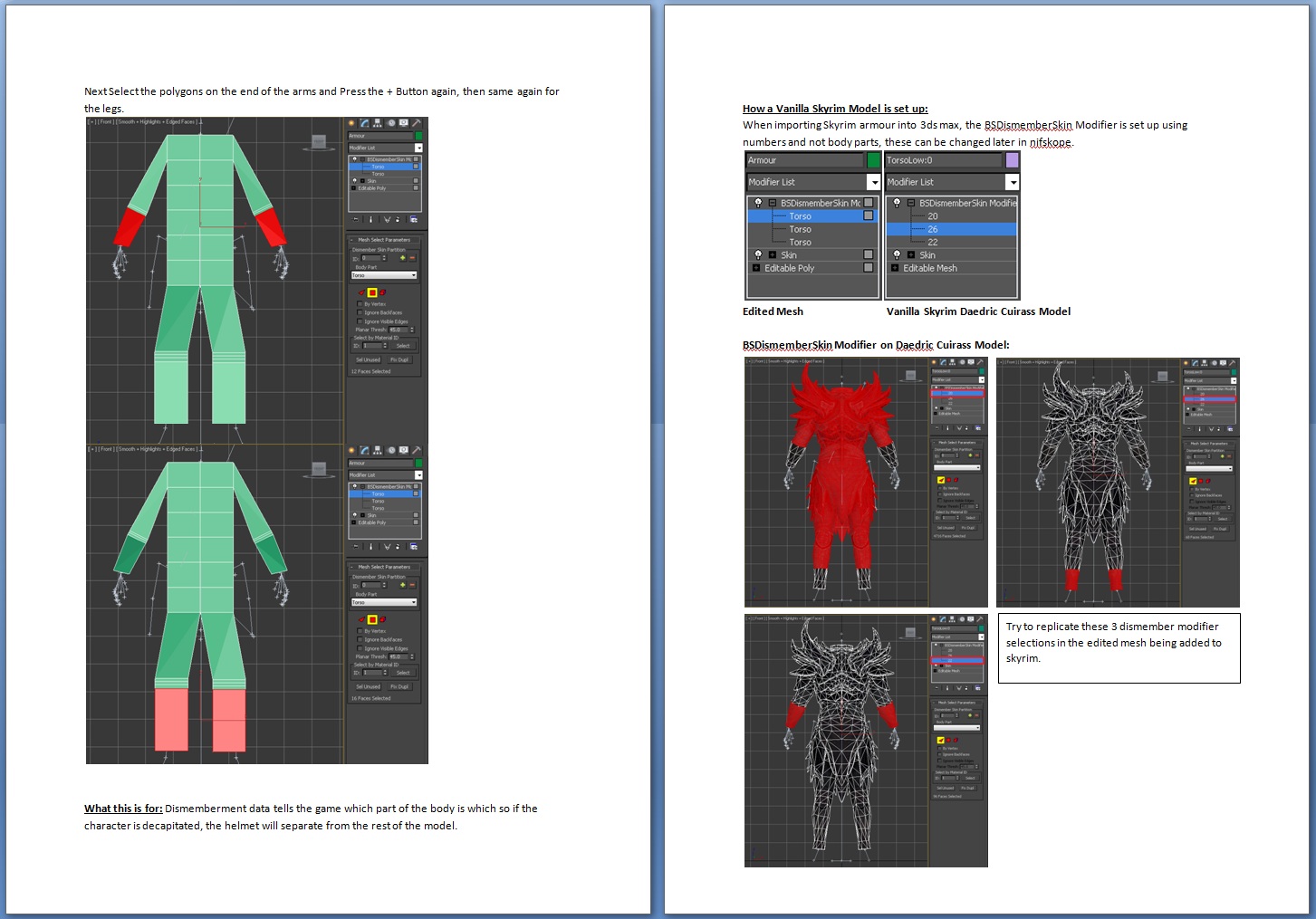Enable By Vertex checkbox in upper-left screenshot
The width and height of the screenshot is (1316, 919).
click(360, 304)
